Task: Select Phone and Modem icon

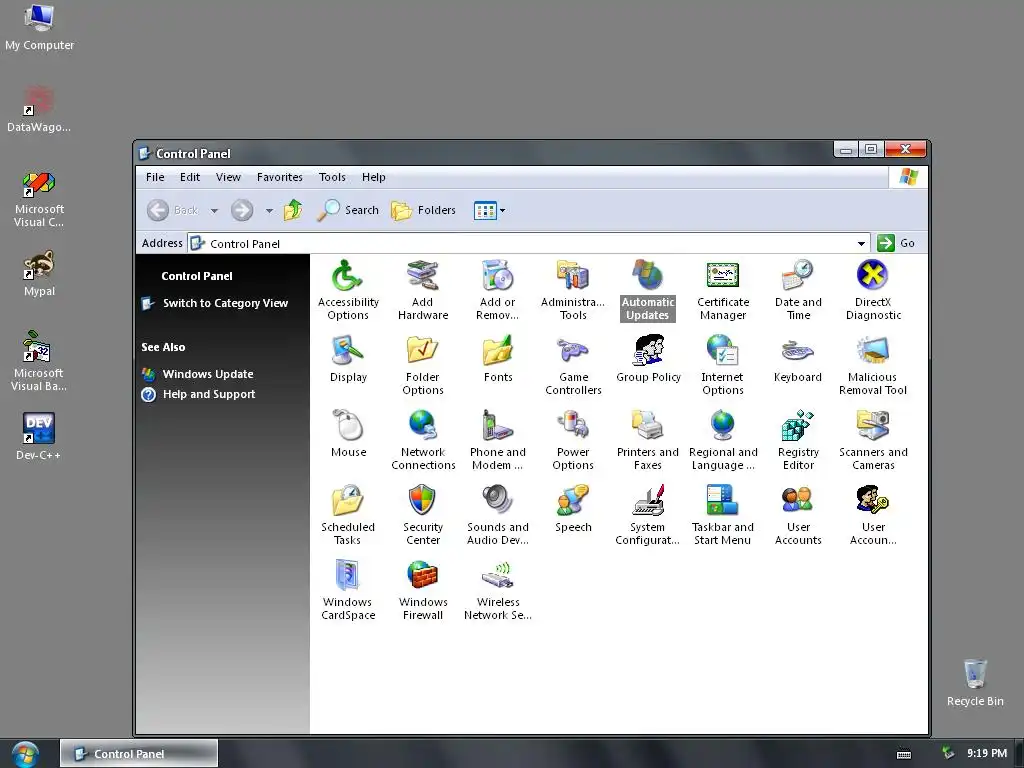Action: (x=498, y=440)
